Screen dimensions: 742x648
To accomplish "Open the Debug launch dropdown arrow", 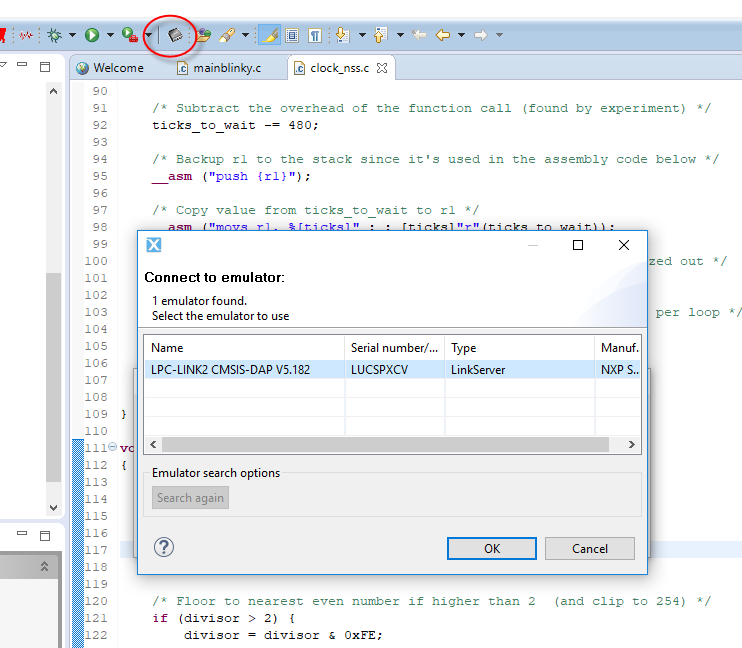I will [x=72, y=35].
